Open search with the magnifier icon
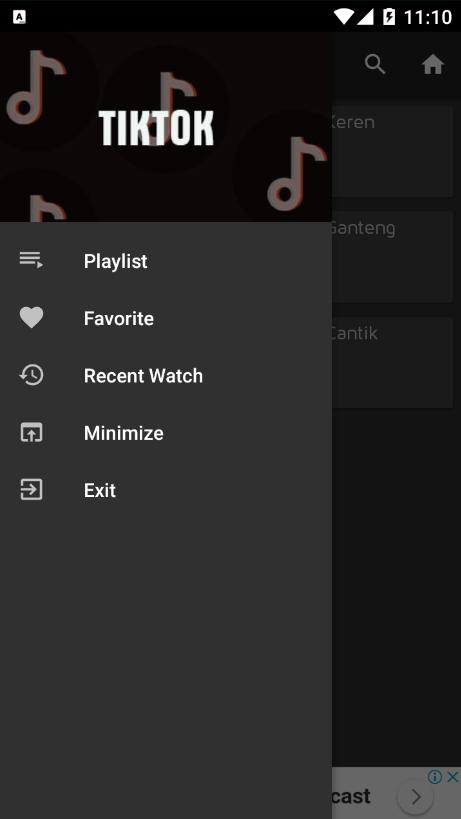The height and width of the screenshot is (819, 461). [375, 65]
